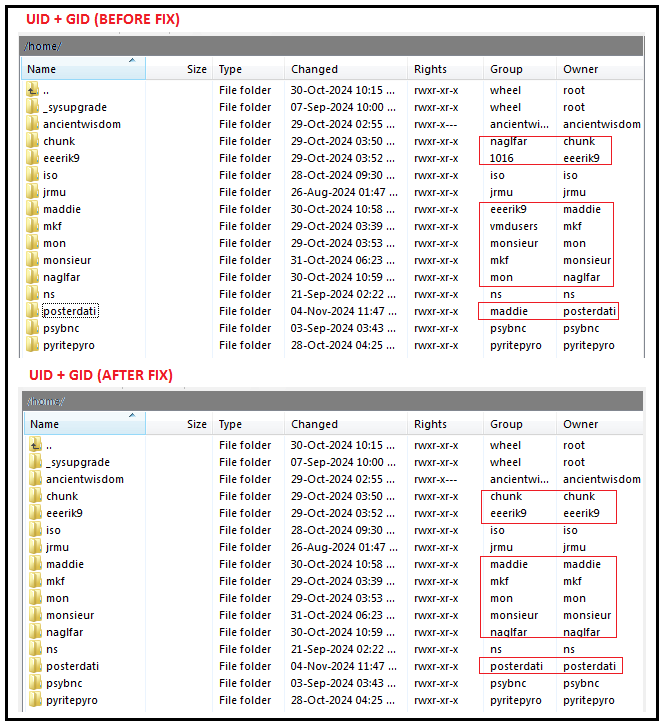The image size is (664, 728).
Task: Click the parent directory icon in bottom panel
Action: pos(35,445)
